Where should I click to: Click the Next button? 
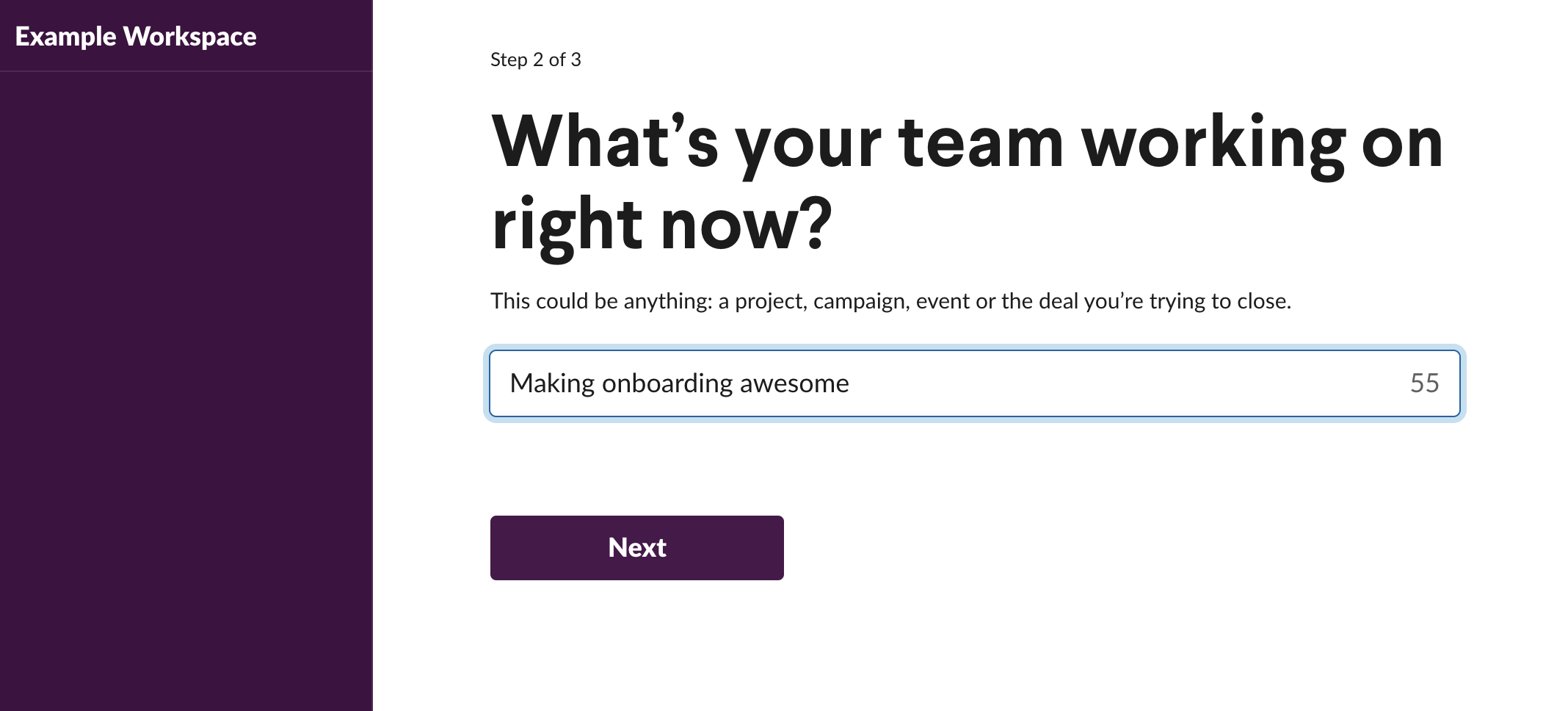click(x=636, y=548)
